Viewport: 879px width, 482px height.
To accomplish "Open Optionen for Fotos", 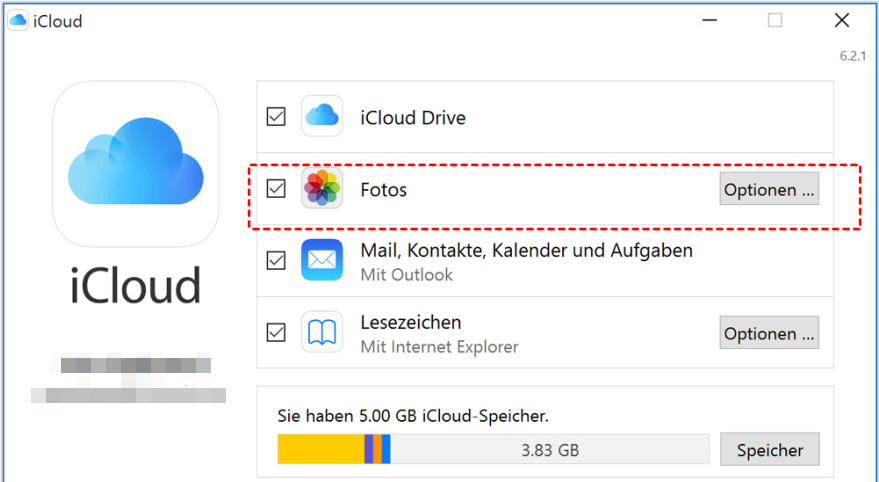I will point(769,189).
